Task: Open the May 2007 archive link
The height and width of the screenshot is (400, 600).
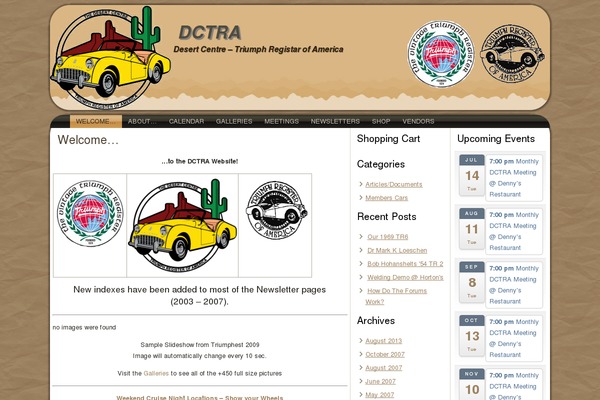Action: coord(380,395)
